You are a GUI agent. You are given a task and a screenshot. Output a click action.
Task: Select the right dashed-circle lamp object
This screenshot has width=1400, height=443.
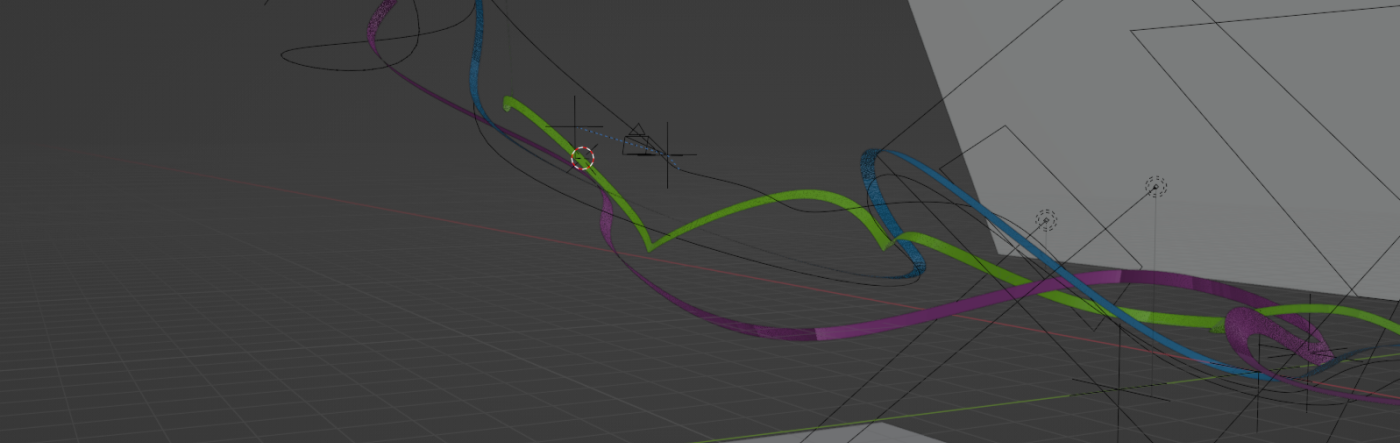[x=1156, y=186]
